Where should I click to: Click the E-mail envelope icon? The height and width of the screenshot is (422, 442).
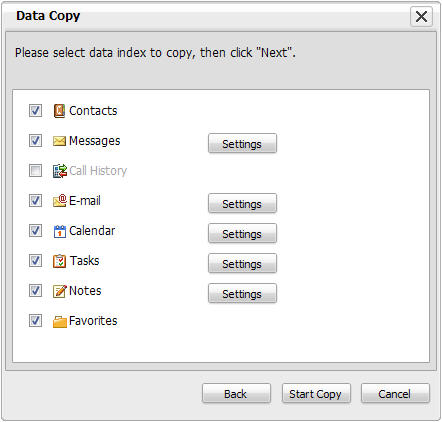[60, 201]
